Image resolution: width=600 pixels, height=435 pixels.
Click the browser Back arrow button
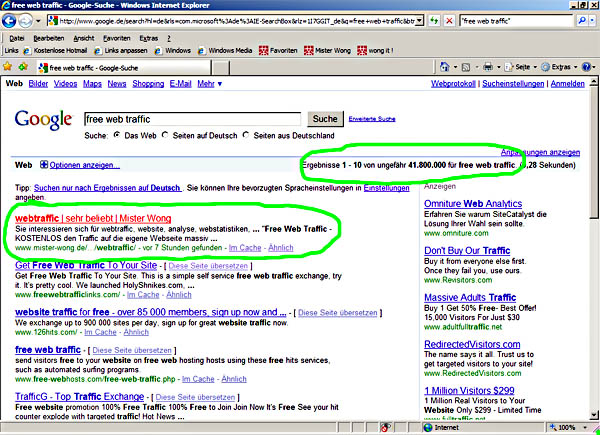[x=12, y=20]
